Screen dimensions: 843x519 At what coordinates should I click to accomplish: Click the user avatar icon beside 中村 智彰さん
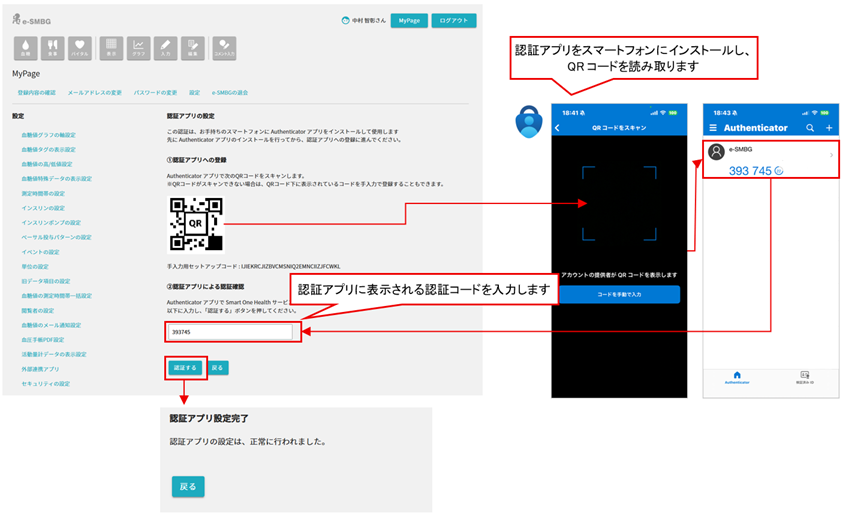point(346,20)
